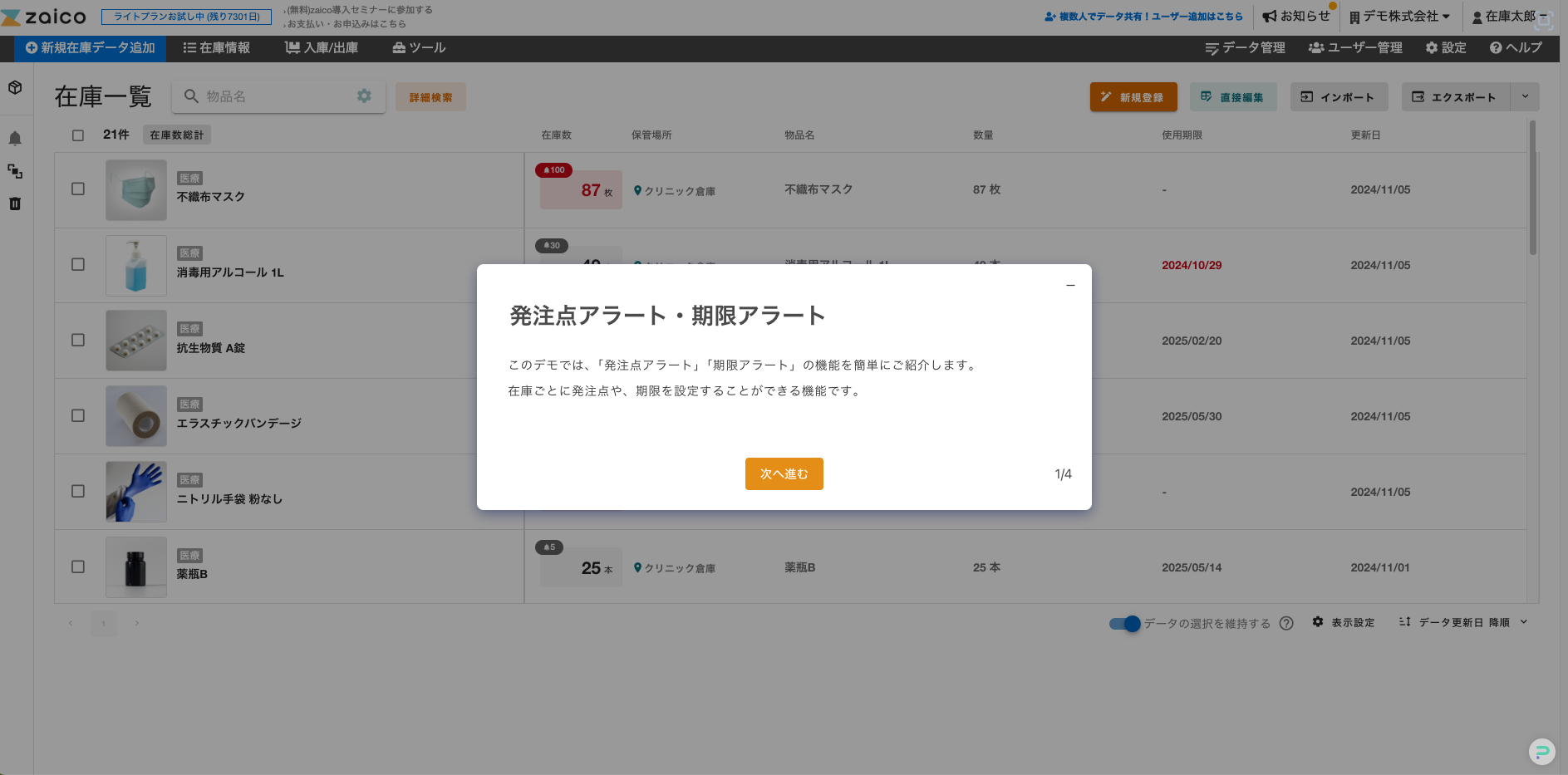Open the ユーザー追加はこちら link
The width and height of the screenshot is (1568, 775).
1143,17
